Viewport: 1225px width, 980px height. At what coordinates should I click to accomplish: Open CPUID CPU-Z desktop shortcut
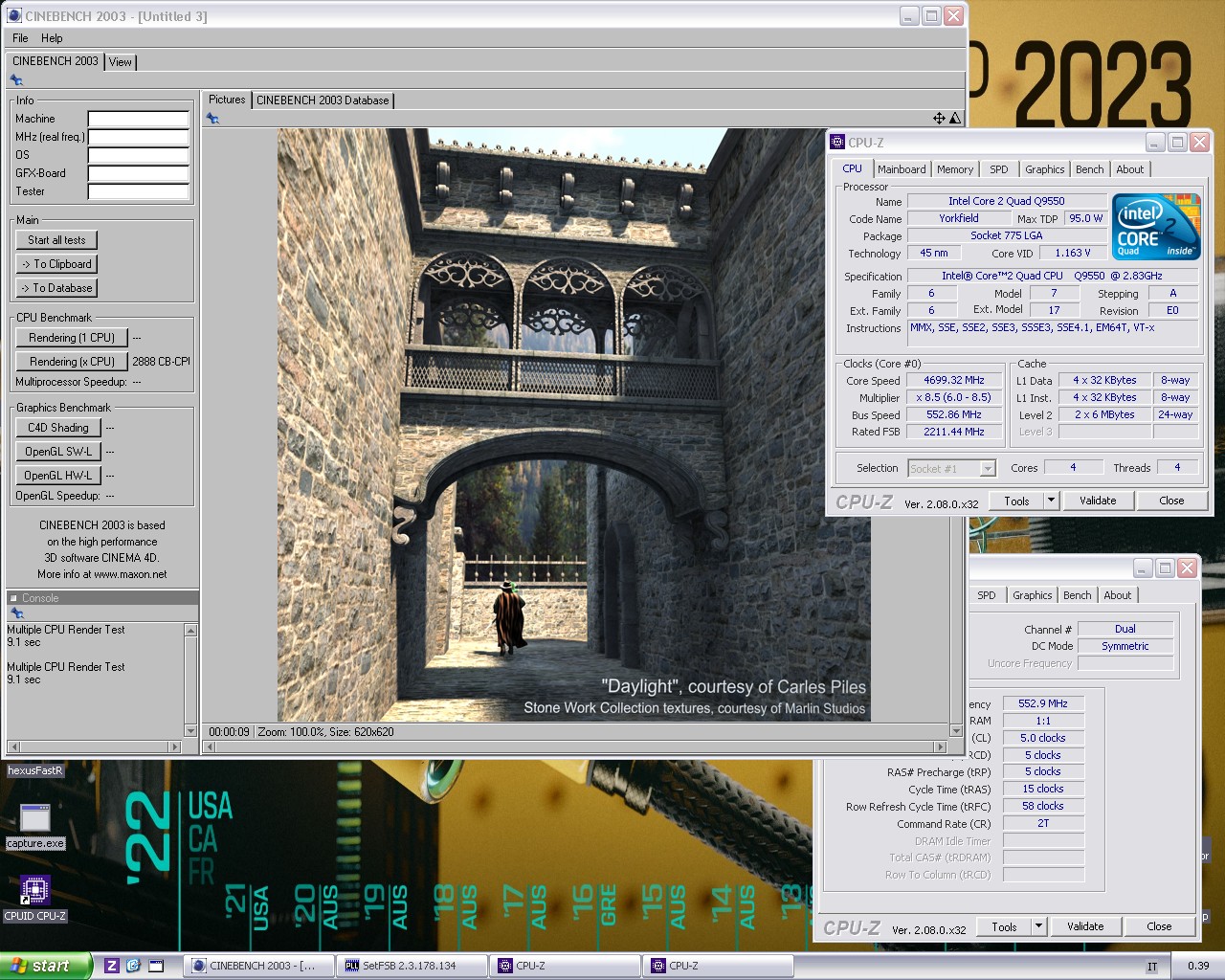tap(35, 899)
